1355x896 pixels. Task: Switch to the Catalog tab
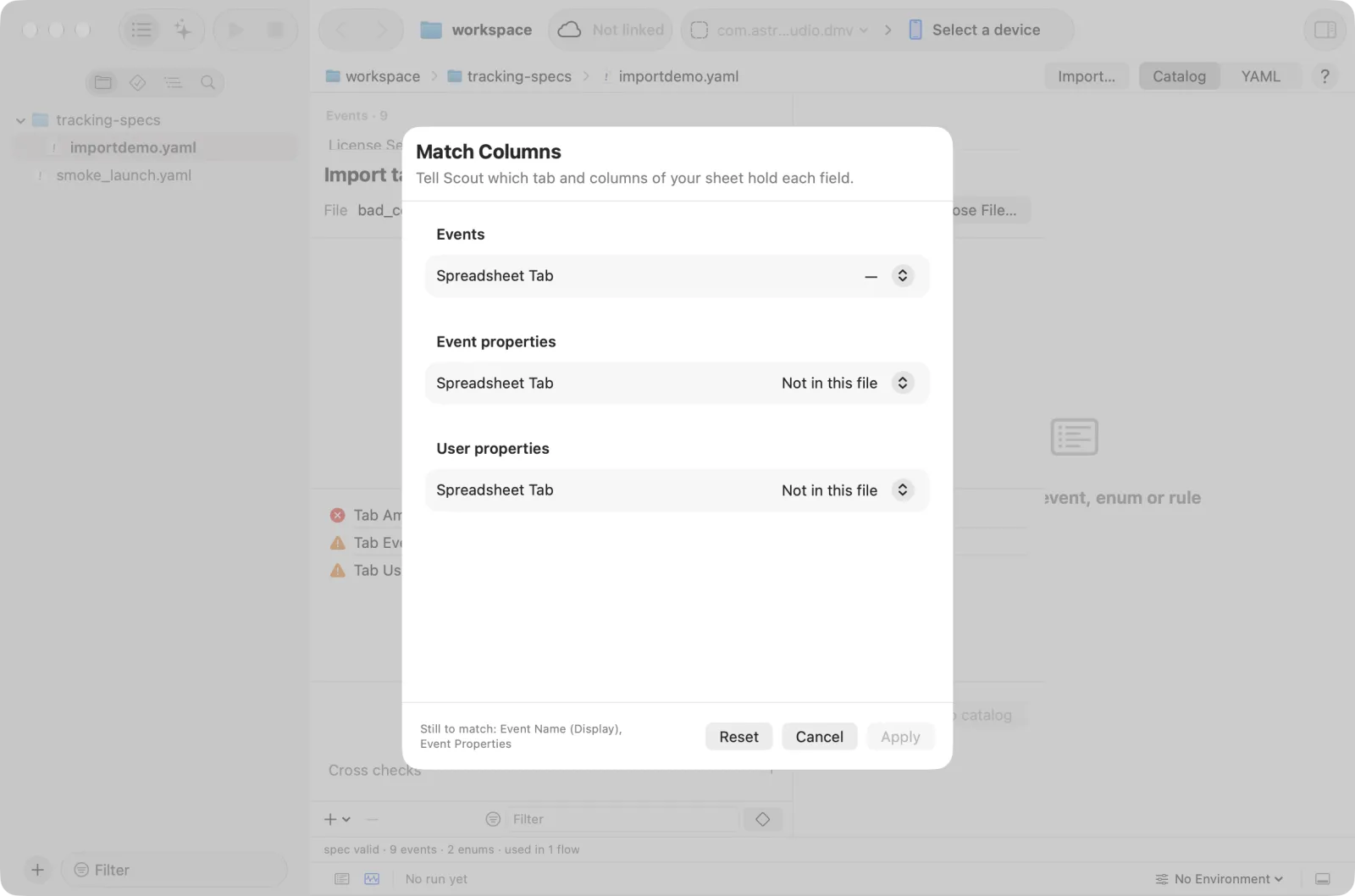click(1179, 76)
